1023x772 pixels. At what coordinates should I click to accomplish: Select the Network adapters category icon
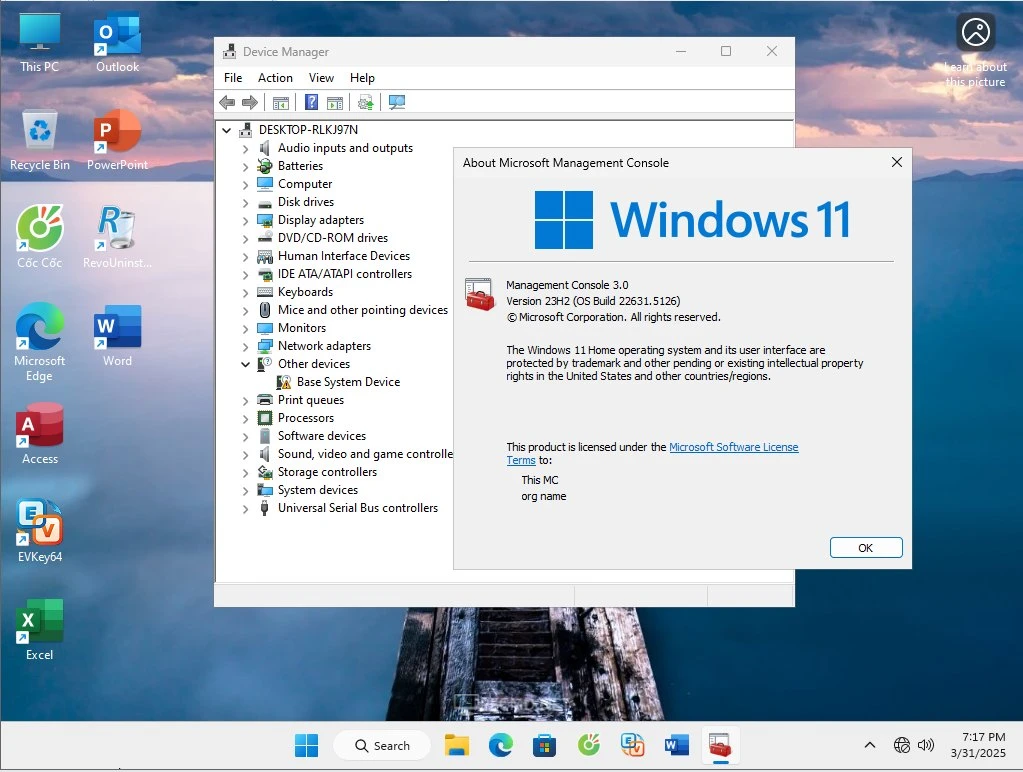(264, 346)
